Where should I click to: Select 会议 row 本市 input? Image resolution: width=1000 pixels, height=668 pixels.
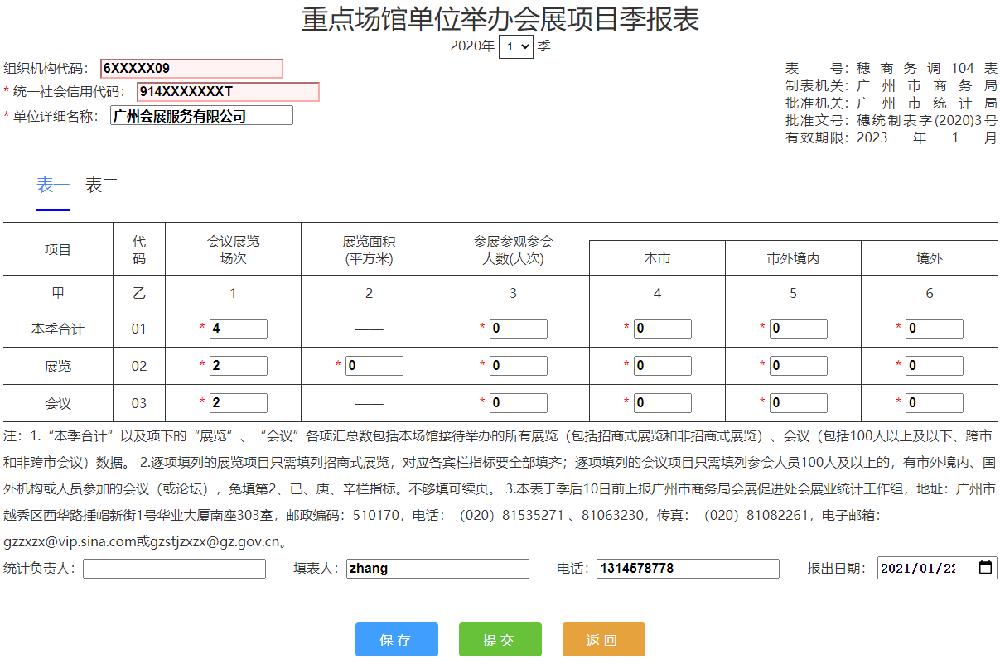663,403
